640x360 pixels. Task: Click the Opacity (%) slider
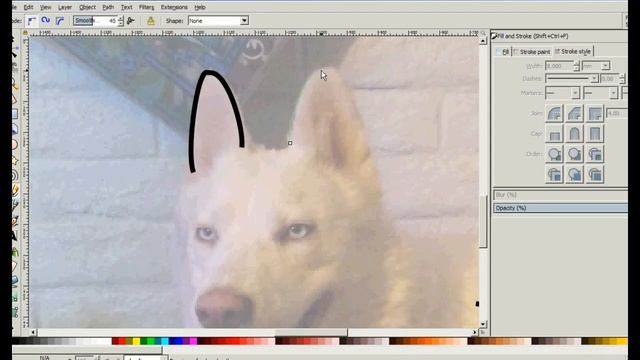560,208
